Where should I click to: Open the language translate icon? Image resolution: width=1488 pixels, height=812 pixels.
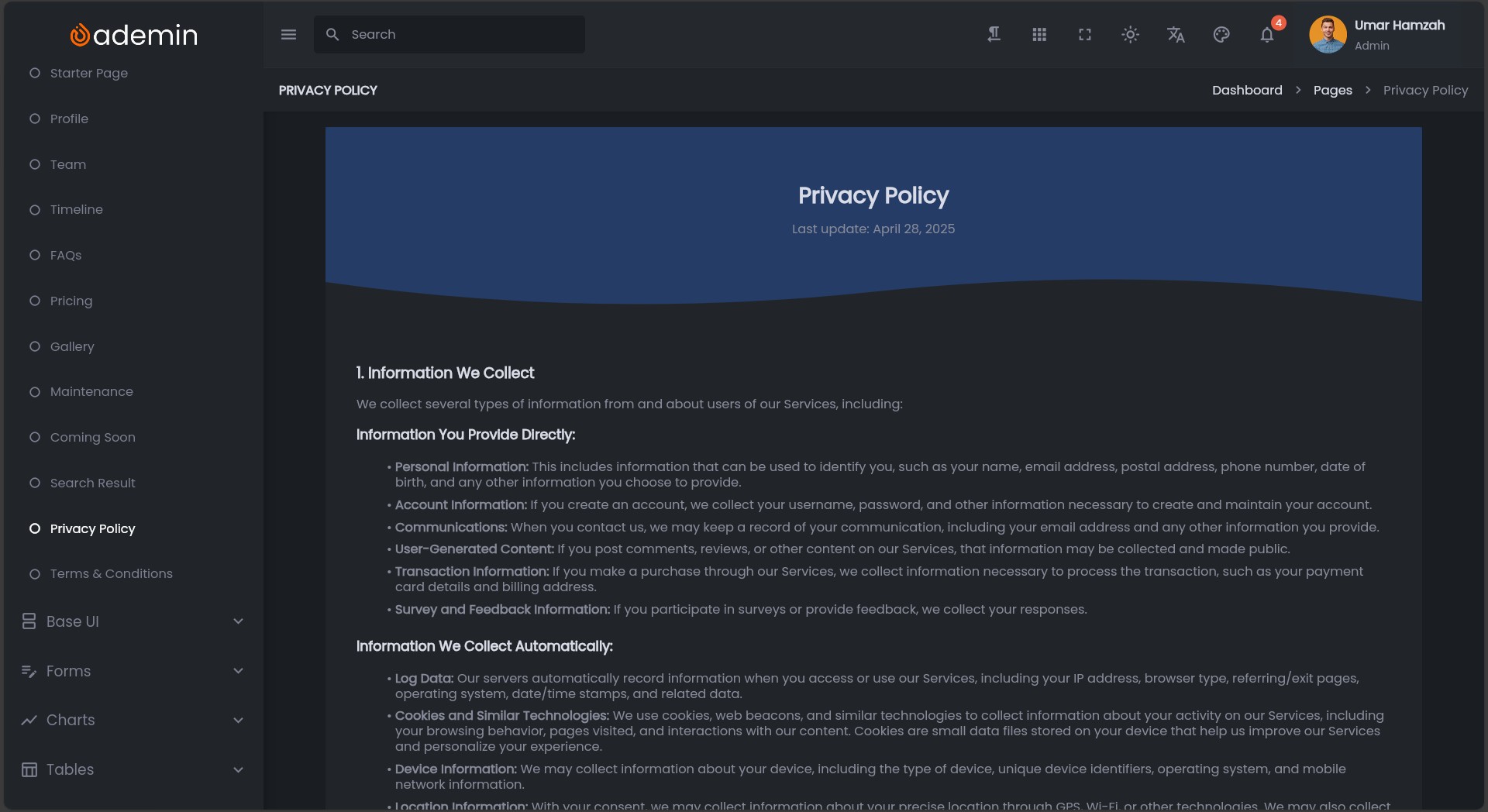(1176, 35)
